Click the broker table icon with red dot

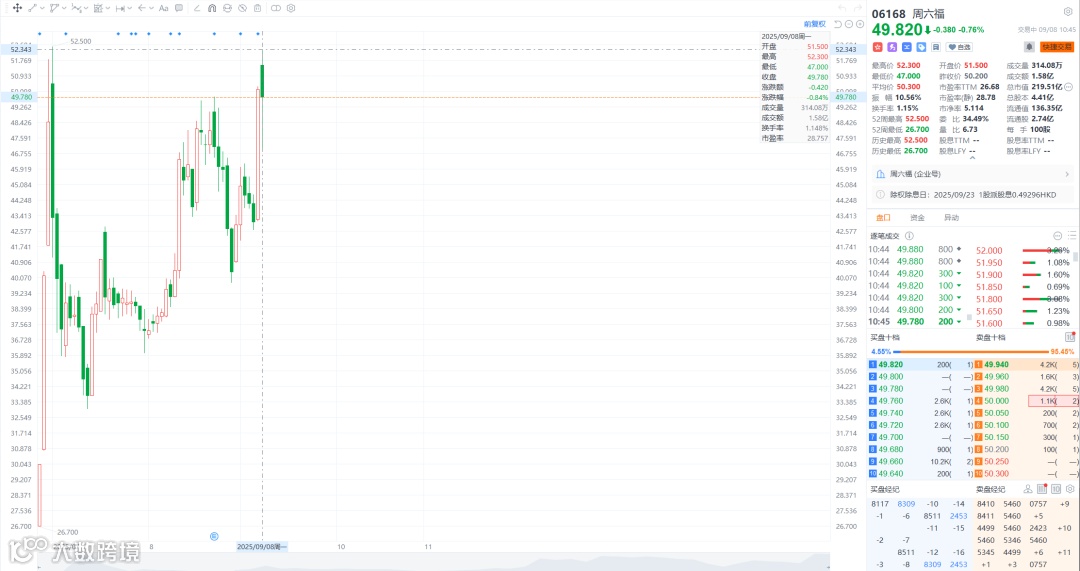click(1042, 489)
